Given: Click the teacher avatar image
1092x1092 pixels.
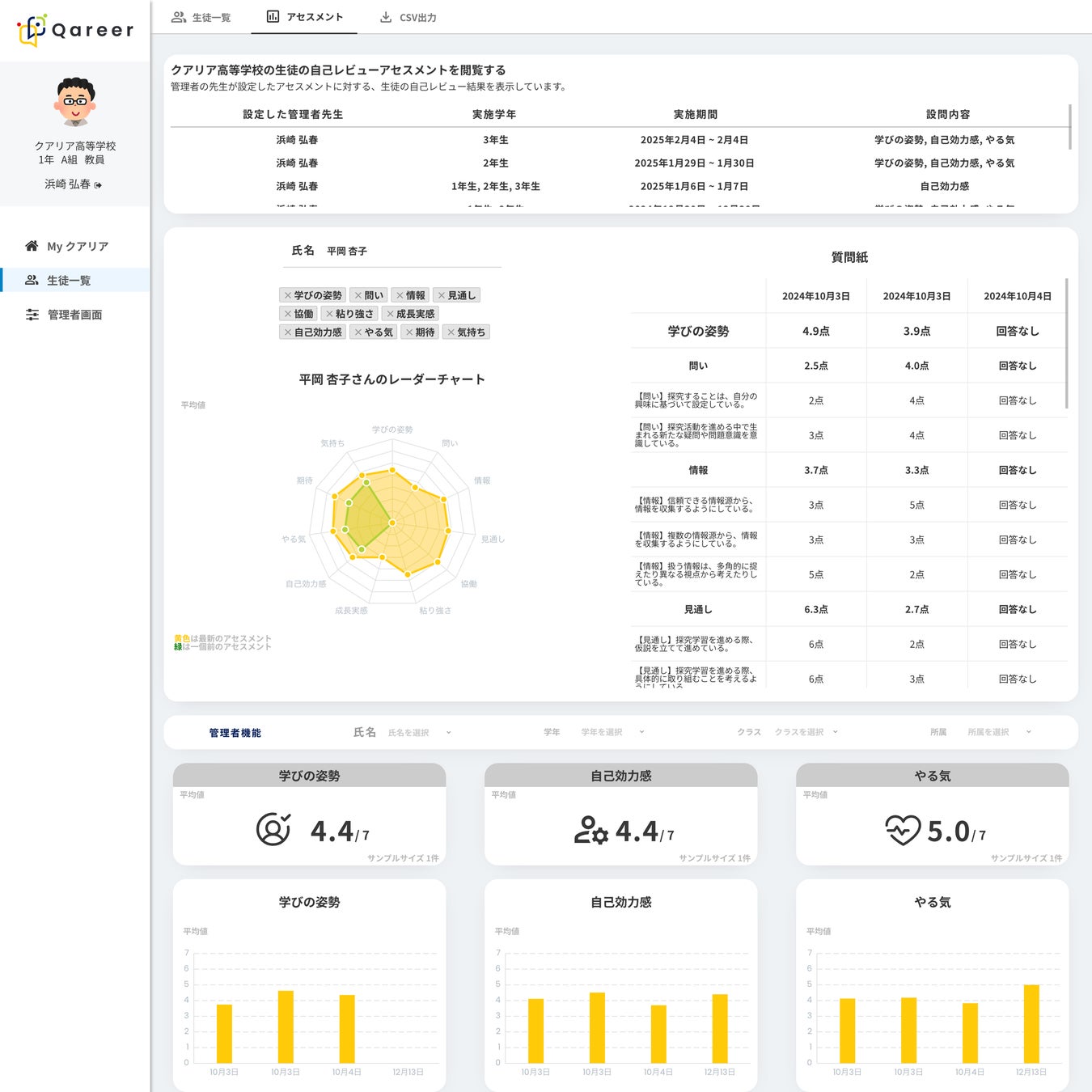Looking at the screenshot, I should point(75,102).
